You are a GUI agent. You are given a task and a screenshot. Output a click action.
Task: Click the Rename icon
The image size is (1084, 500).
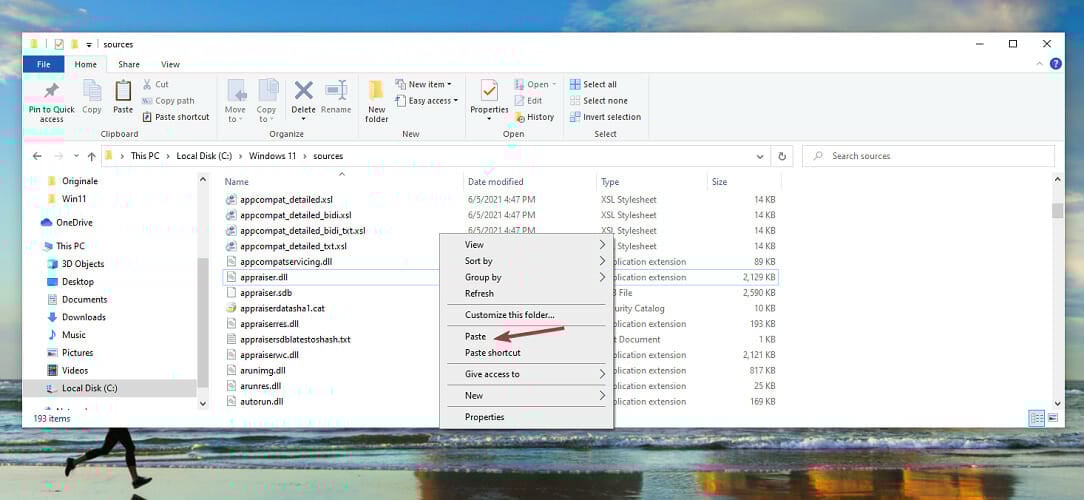(337, 91)
